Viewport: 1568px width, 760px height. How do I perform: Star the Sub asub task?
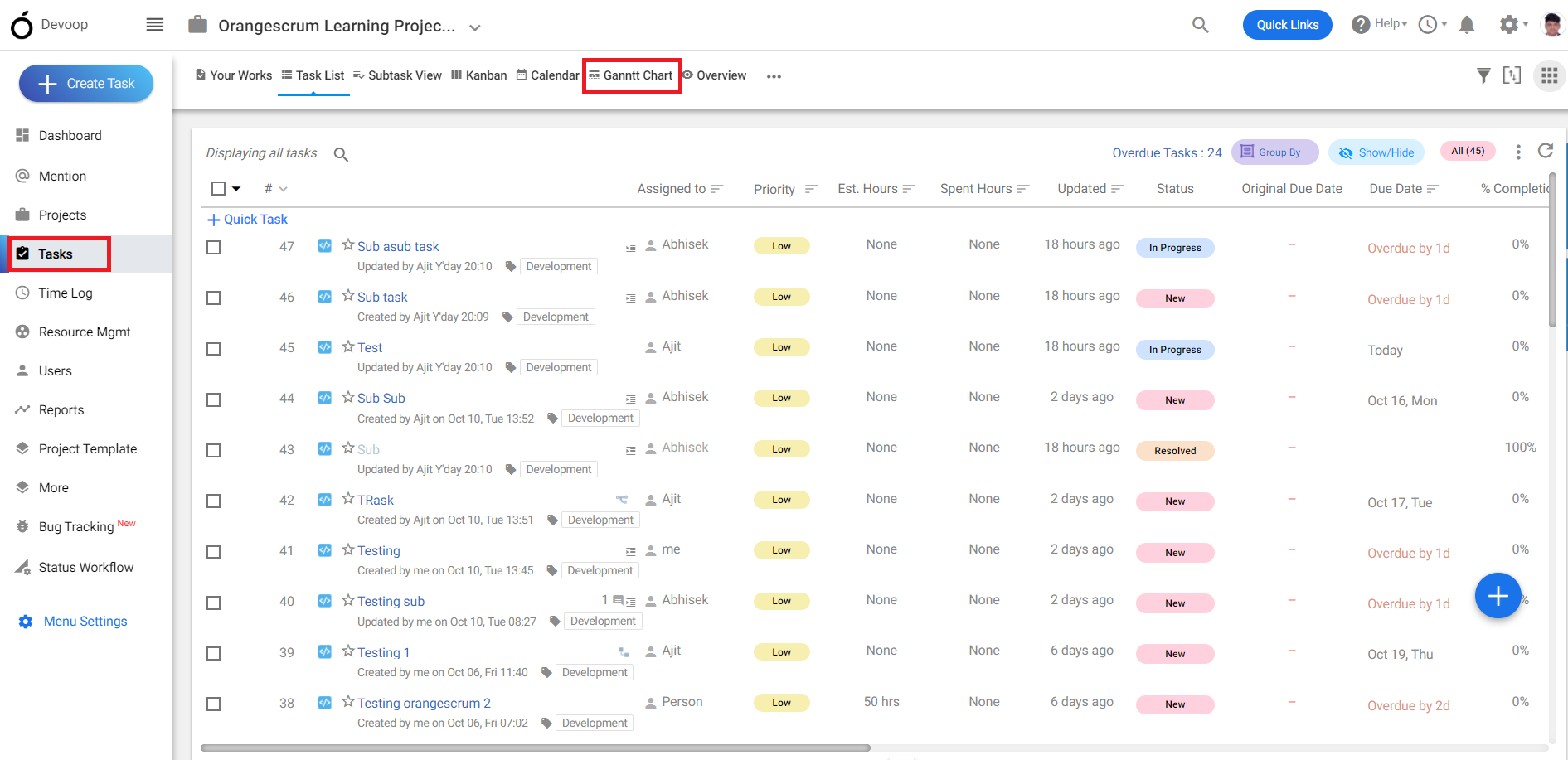coord(348,245)
